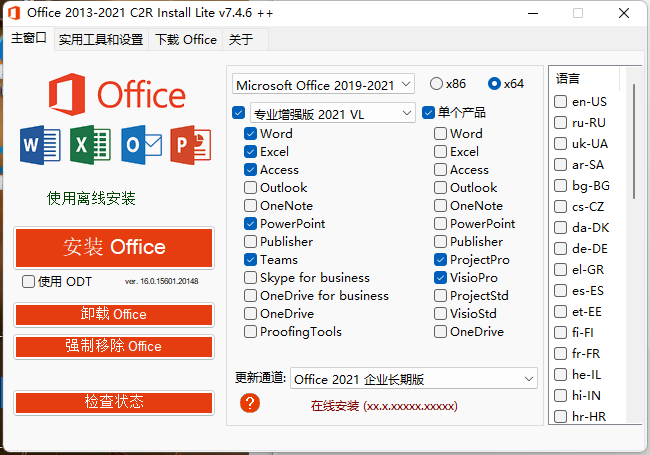Click the Outlook icon in the logo
This screenshot has height=455, width=650.
point(141,146)
